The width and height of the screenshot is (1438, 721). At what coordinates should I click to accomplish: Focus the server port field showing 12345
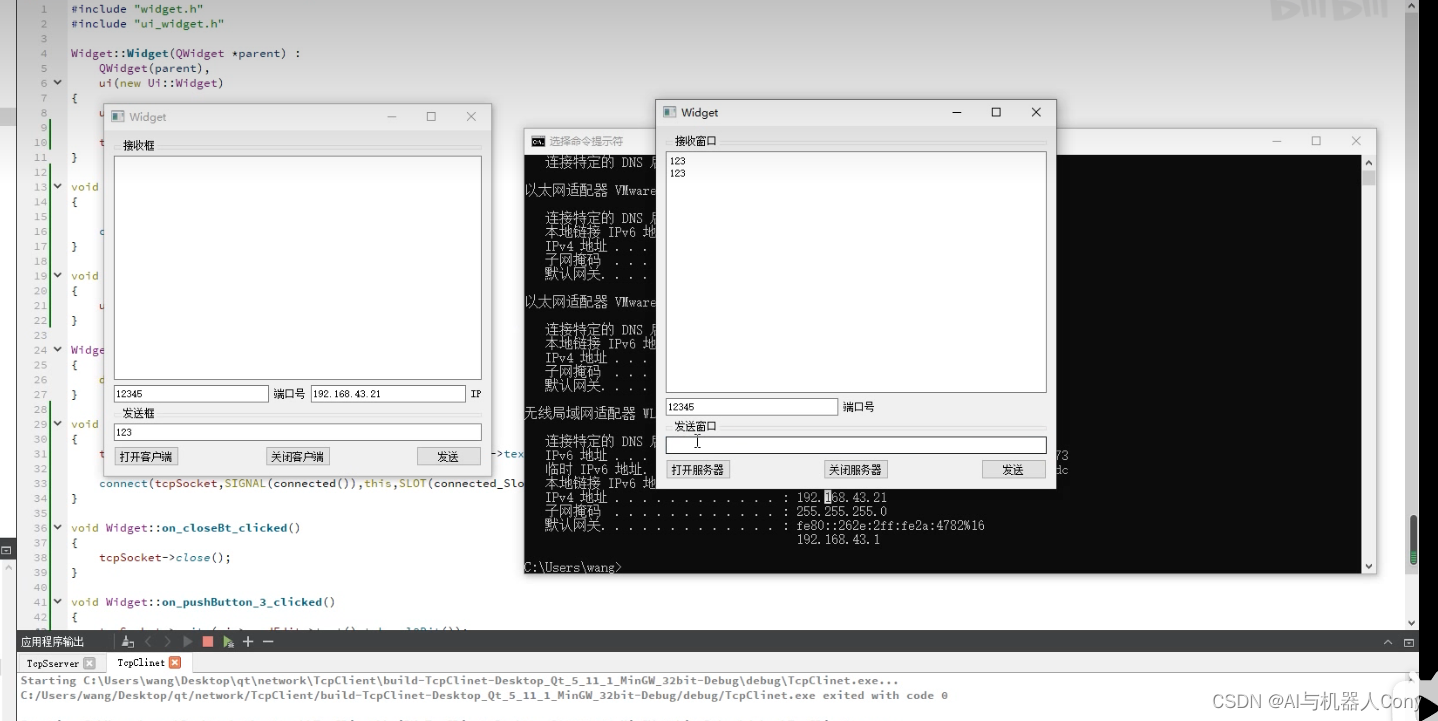coord(752,407)
